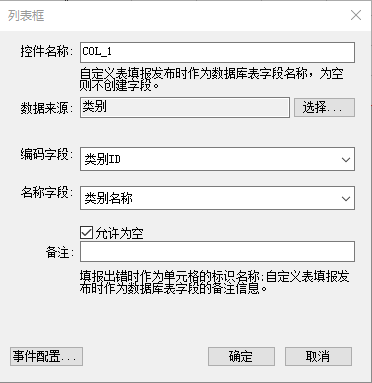Expand the 名称字段 dropdown arrow

[x=346, y=199]
